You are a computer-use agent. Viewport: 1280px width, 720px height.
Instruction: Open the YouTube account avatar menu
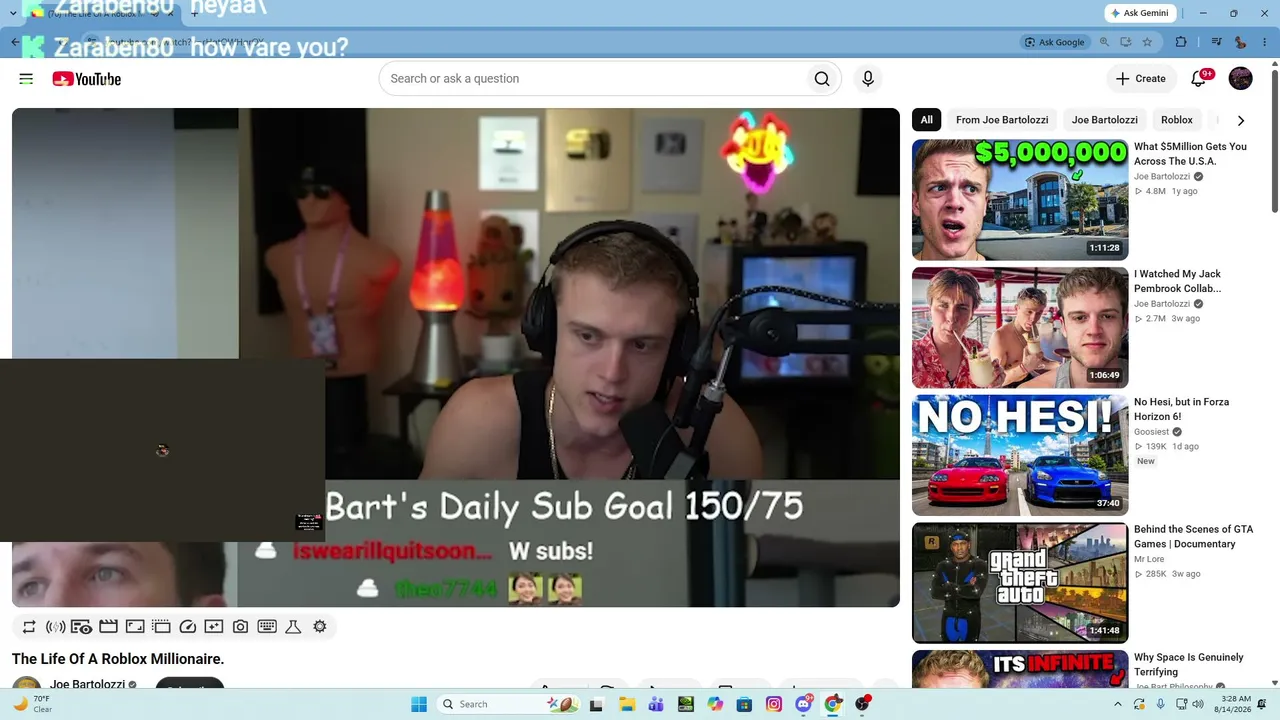click(1240, 79)
